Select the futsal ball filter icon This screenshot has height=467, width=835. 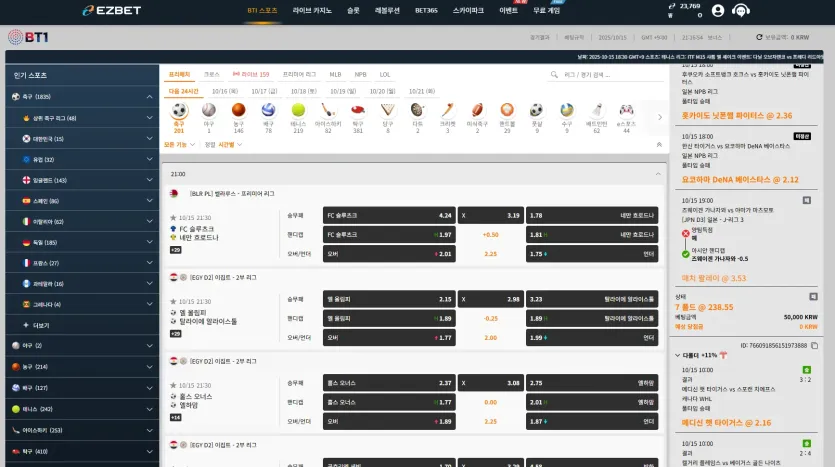coord(537,110)
